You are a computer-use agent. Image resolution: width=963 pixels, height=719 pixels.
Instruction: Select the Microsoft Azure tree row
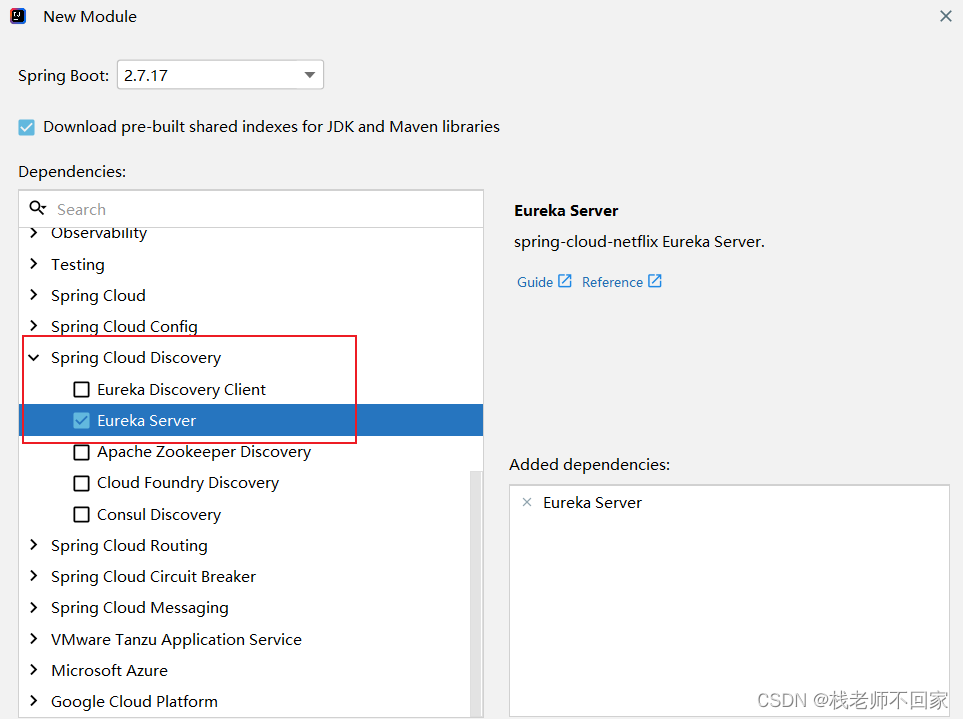tap(251, 670)
